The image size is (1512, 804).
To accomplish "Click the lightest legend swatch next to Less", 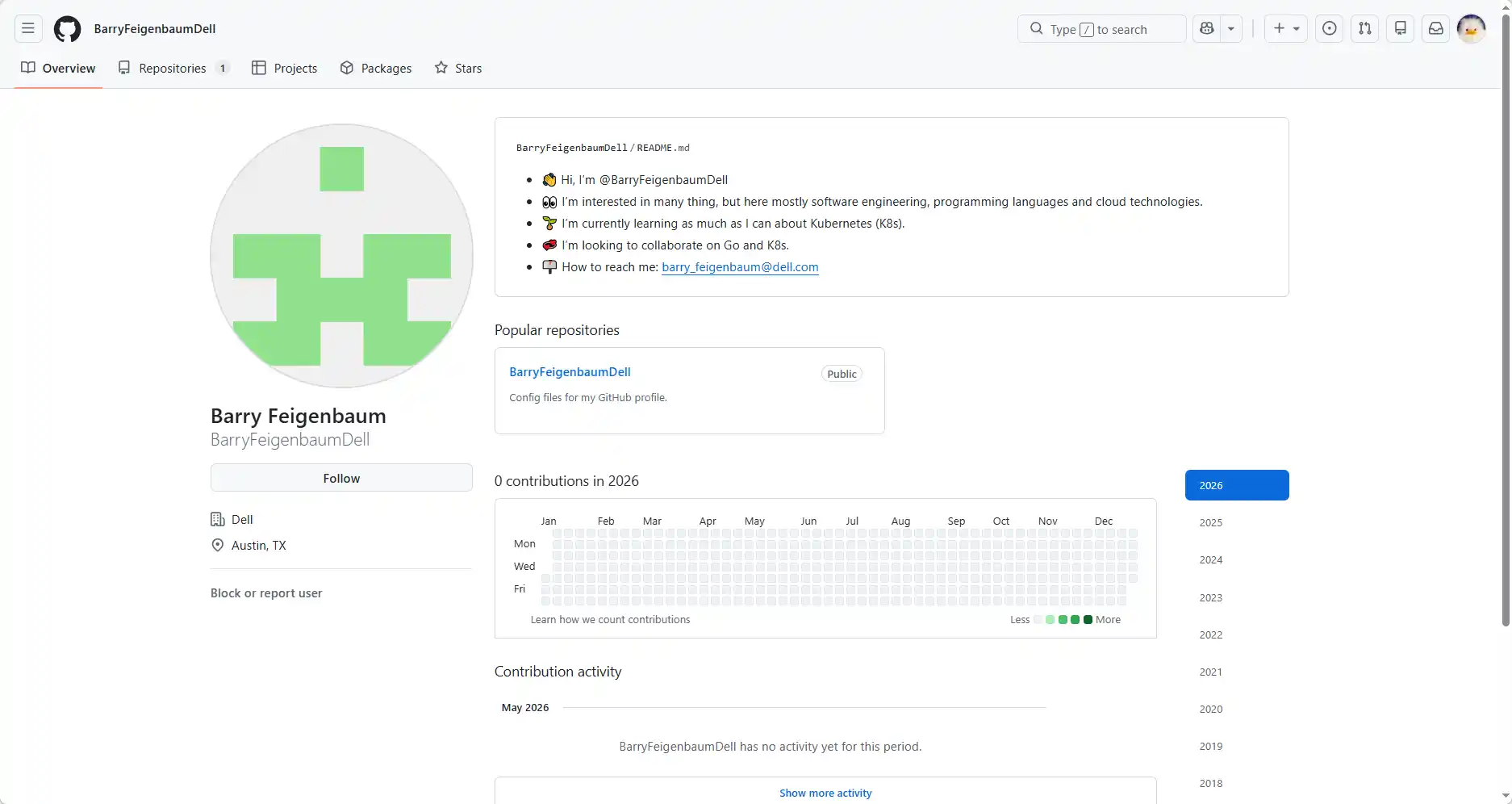I will 1038,620.
